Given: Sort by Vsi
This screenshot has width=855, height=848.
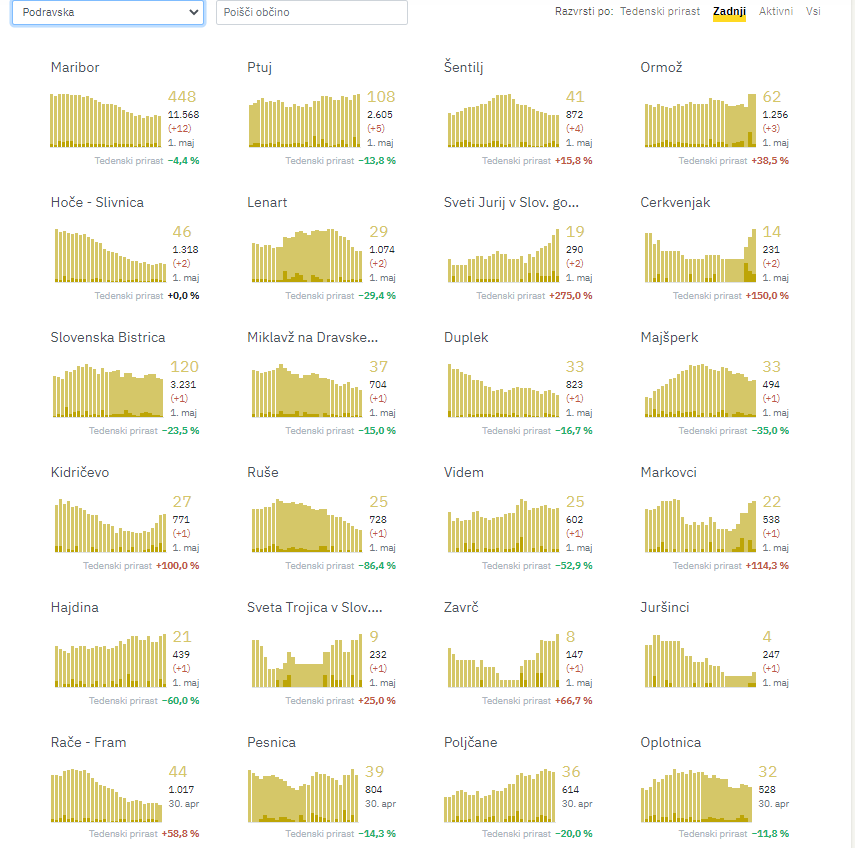Looking at the screenshot, I should tap(813, 11).
